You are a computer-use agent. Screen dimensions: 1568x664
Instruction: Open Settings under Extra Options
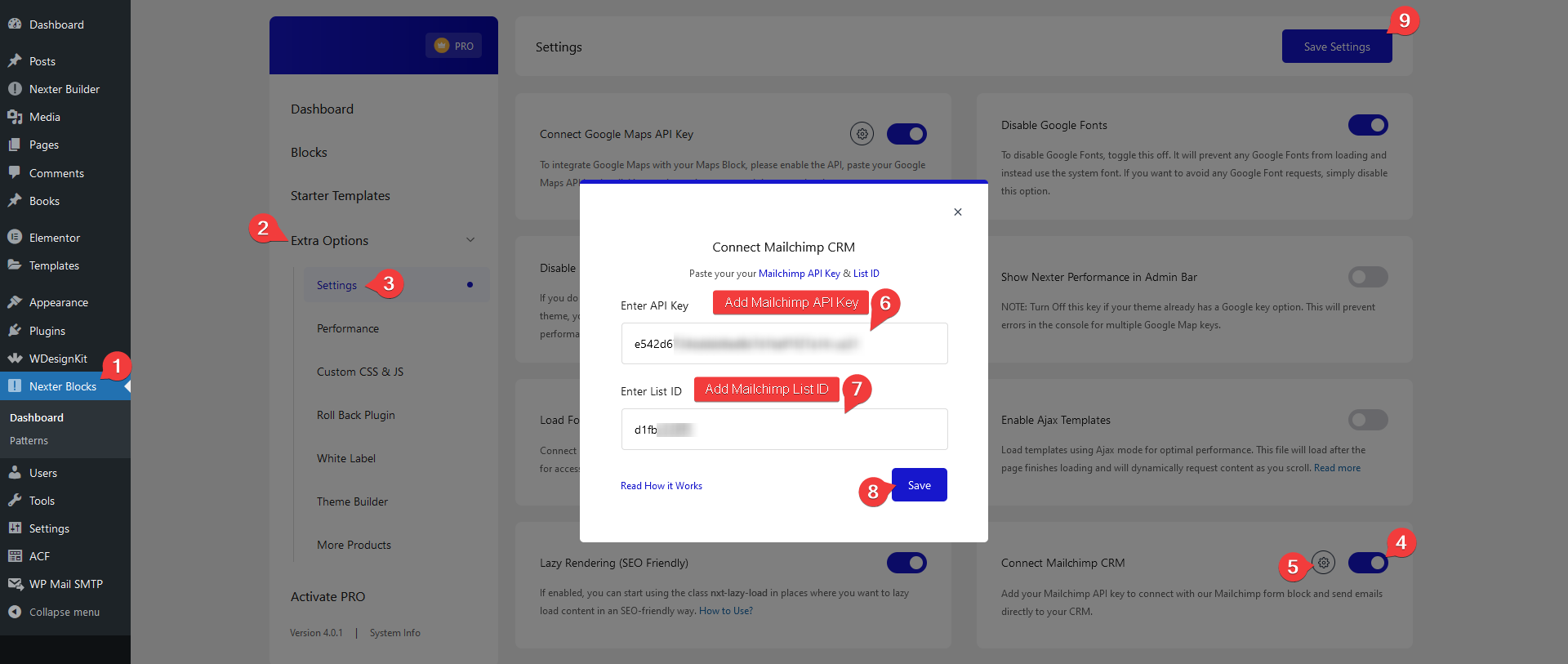(397, 285)
